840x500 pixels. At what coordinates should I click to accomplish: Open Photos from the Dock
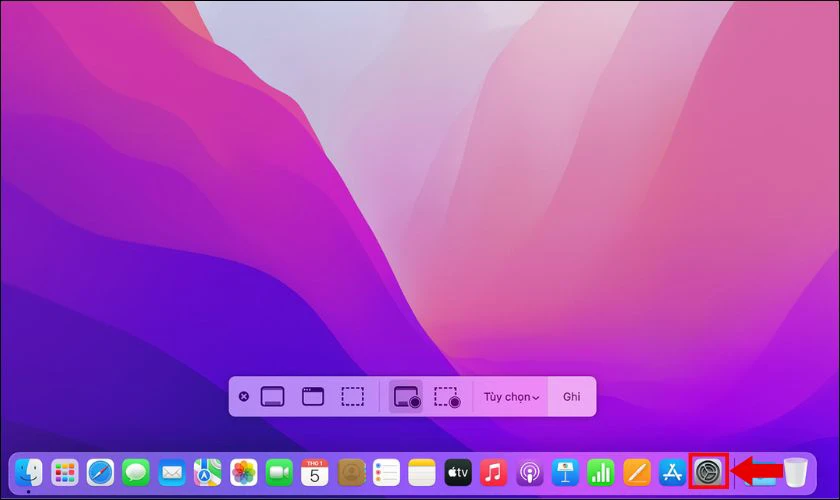click(243, 473)
